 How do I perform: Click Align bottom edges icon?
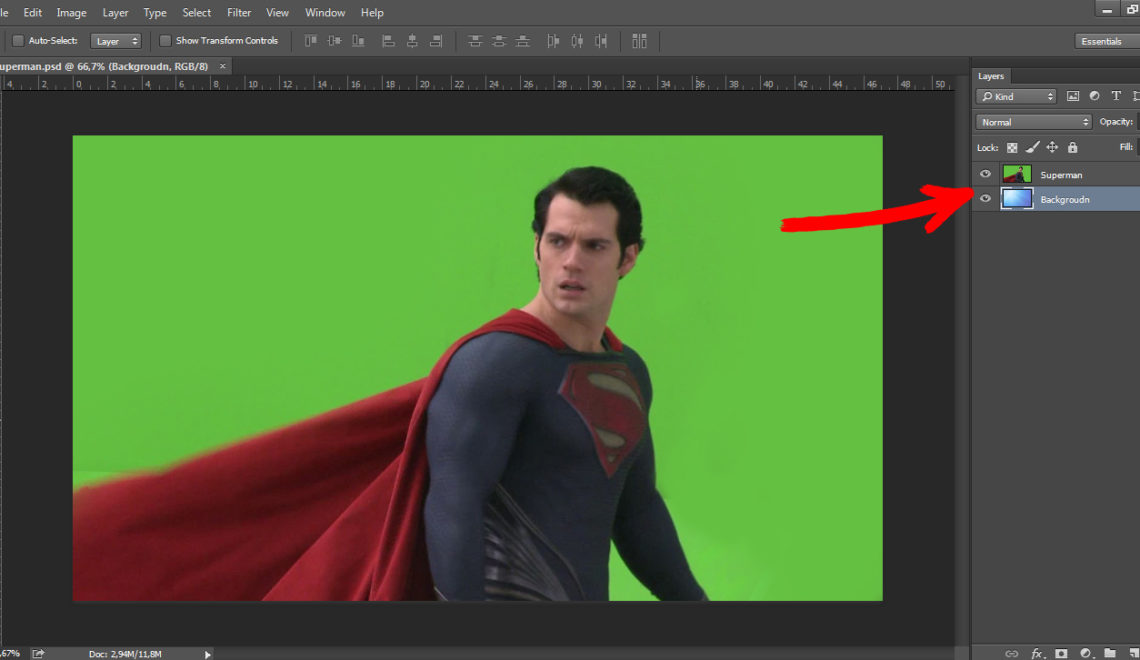click(x=358, y=41)
